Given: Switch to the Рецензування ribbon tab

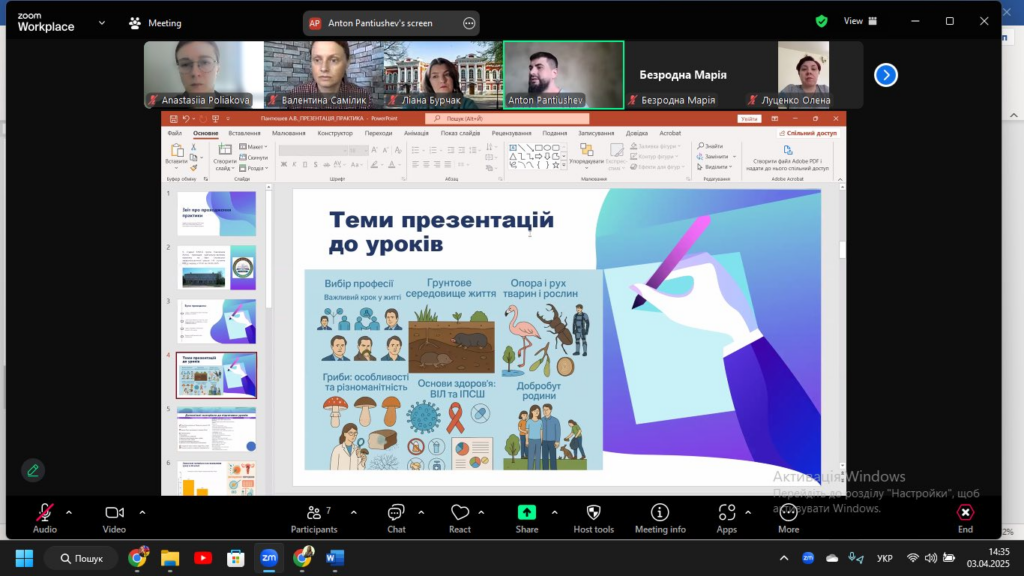Looking at the screenshot, I should pos(511,133).
